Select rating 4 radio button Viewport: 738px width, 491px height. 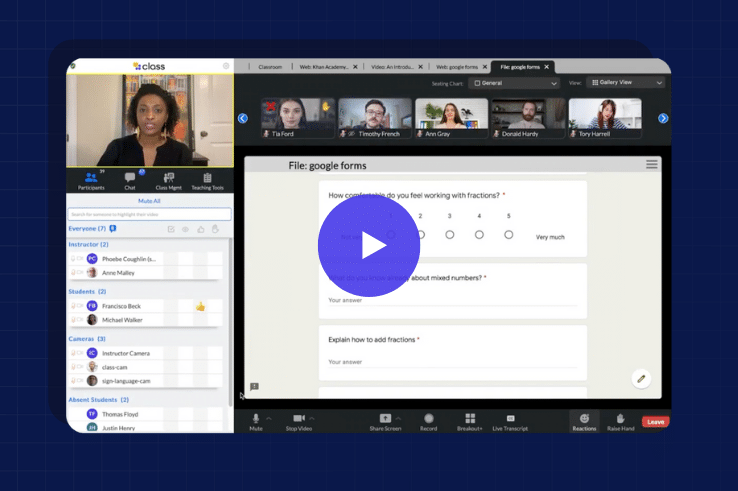pos(479,234)
